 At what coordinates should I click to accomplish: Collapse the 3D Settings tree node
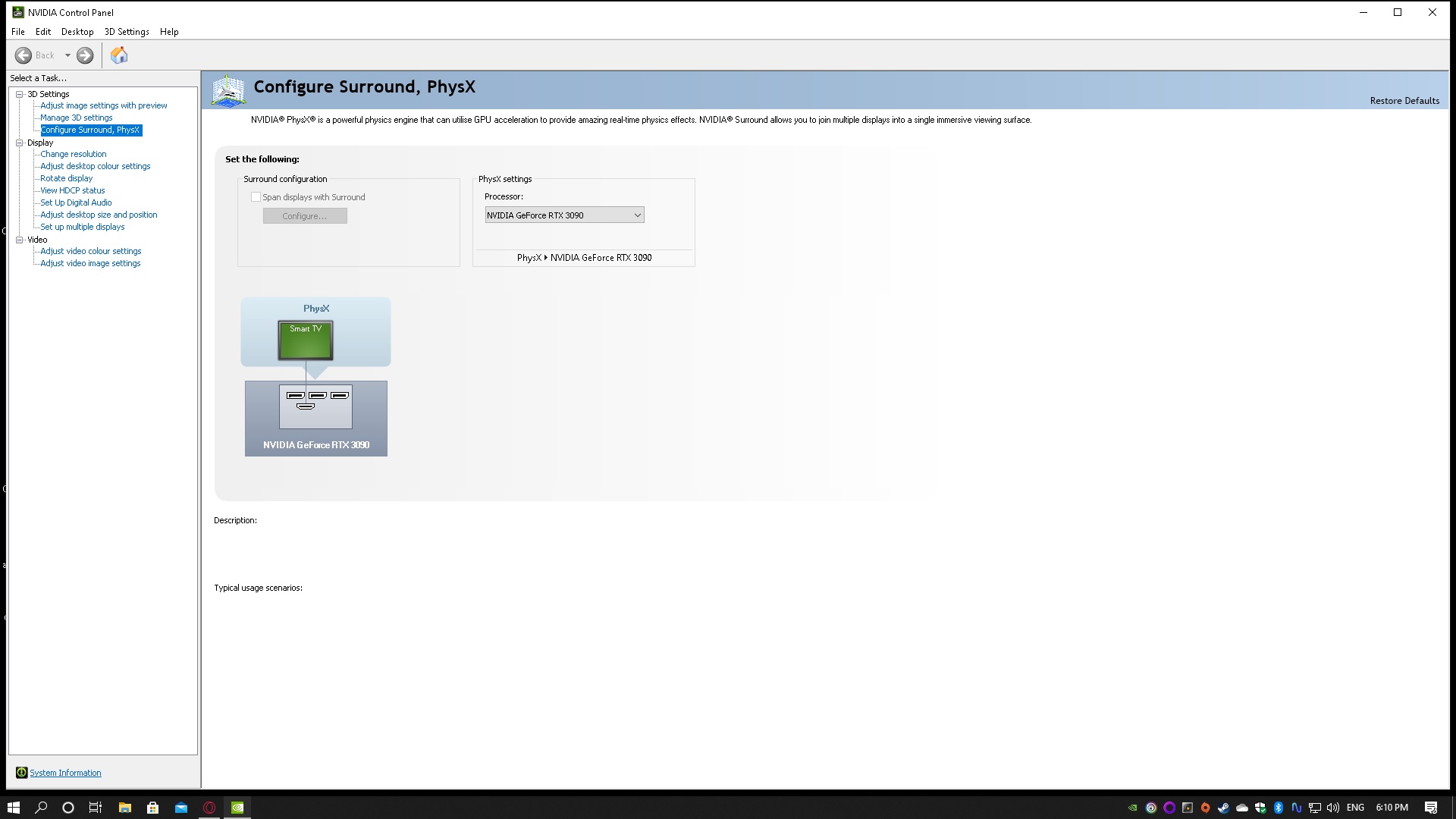[20, 94]
